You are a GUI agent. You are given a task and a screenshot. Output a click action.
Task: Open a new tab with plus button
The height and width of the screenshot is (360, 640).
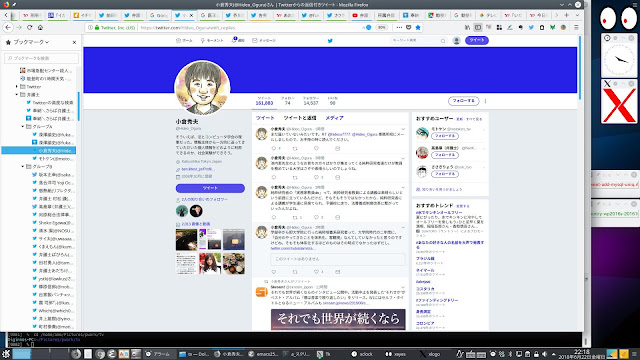(567, 15)
